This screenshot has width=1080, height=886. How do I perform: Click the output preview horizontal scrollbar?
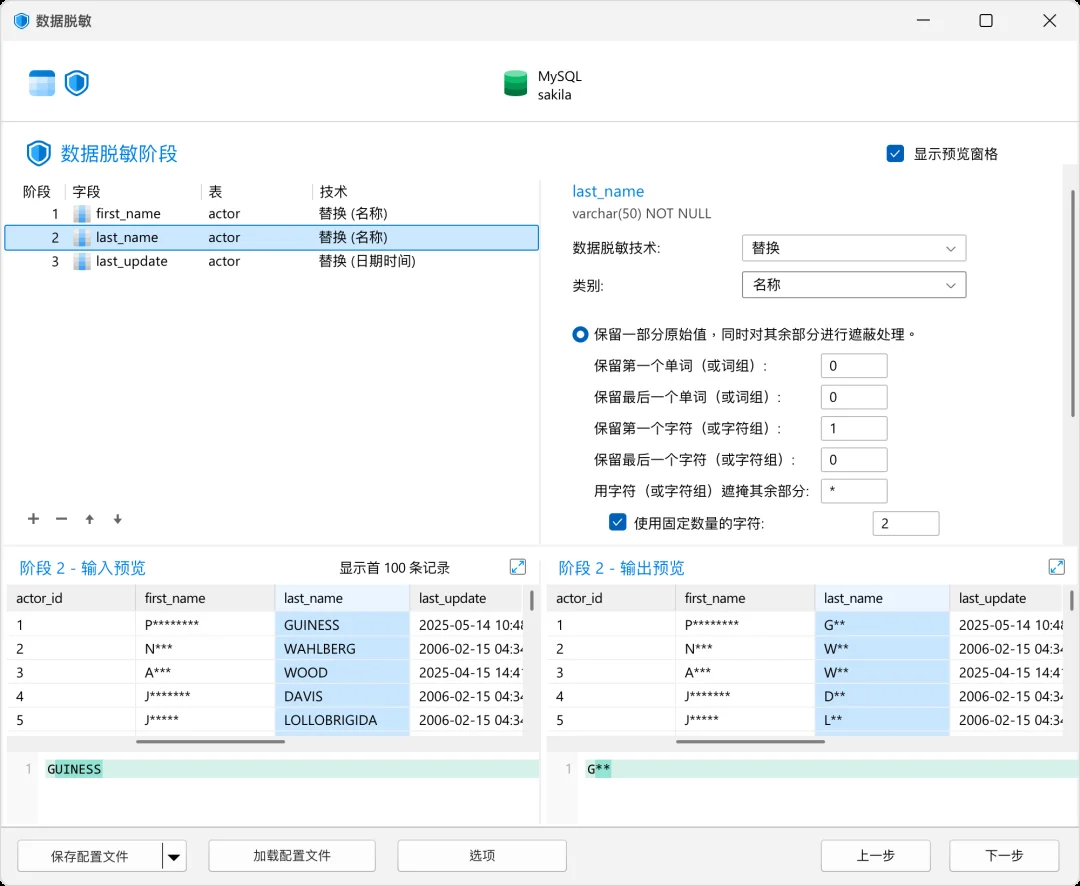tap(751, 742)
